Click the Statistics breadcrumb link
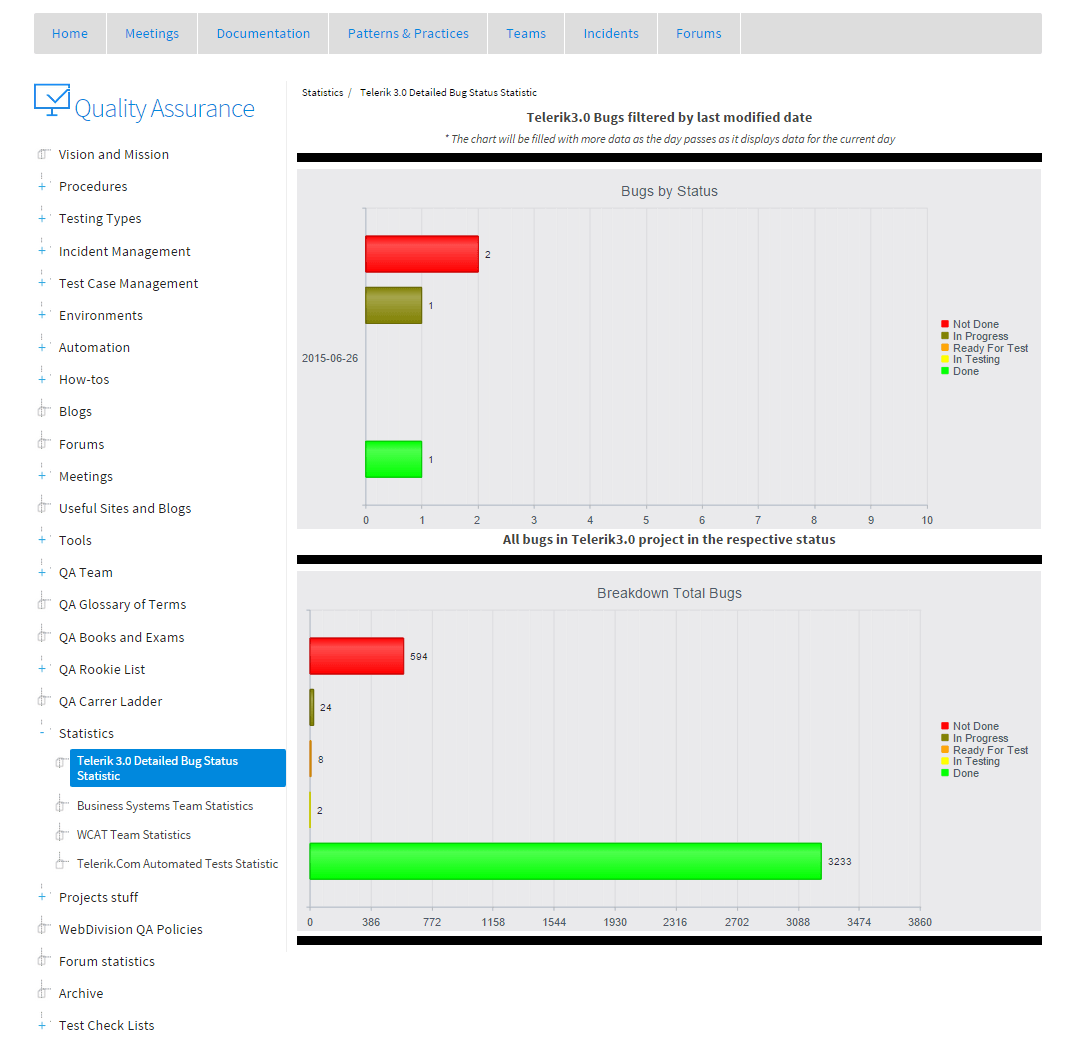This screenshot has width=1069, height=1039. pos(322,92)
